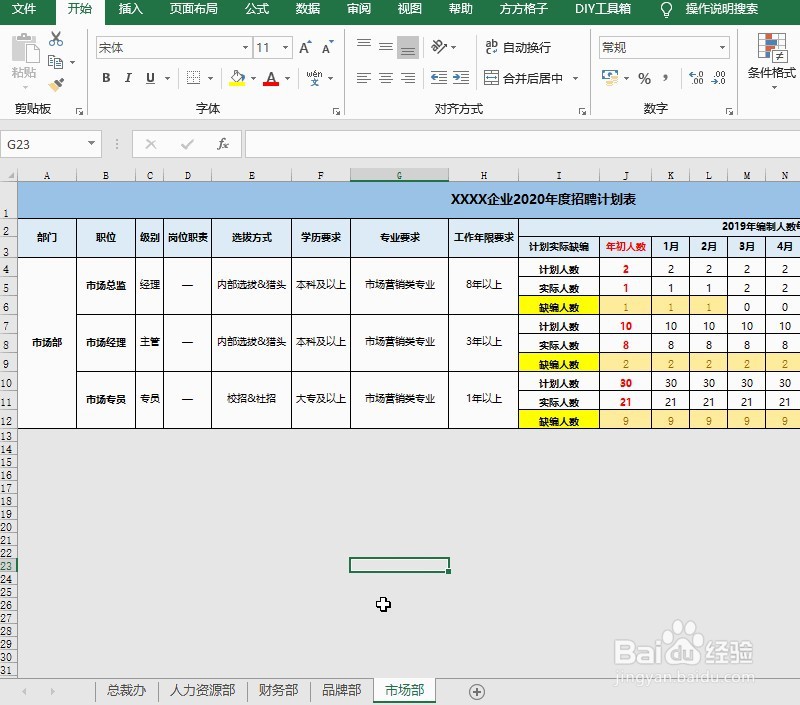Image resolution: width=800 pixels, height=705 pixels.
Task: Add a new worksheet with the plus button
Action: click(477, 691)
